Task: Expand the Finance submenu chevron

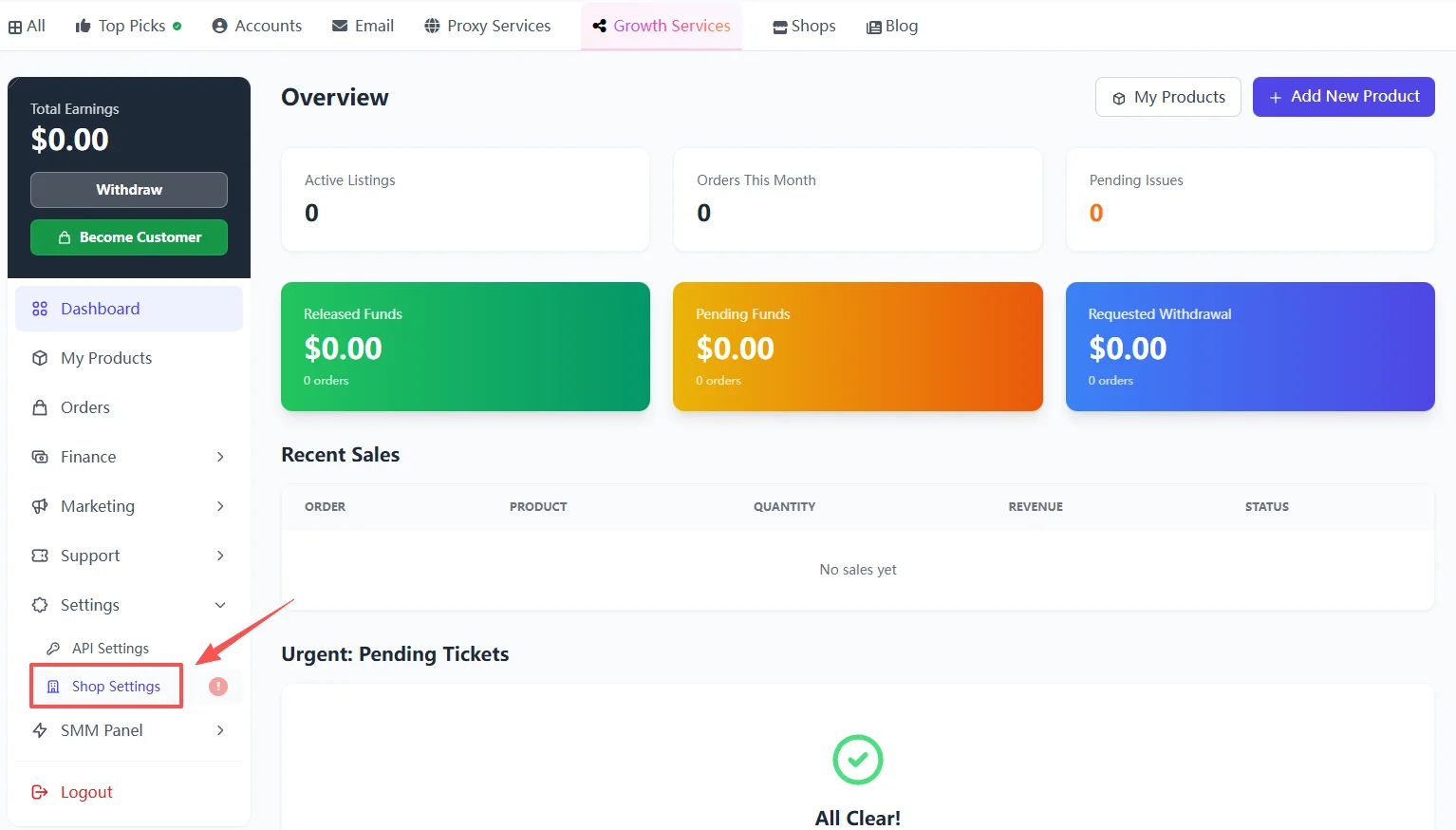Action: 220,457
